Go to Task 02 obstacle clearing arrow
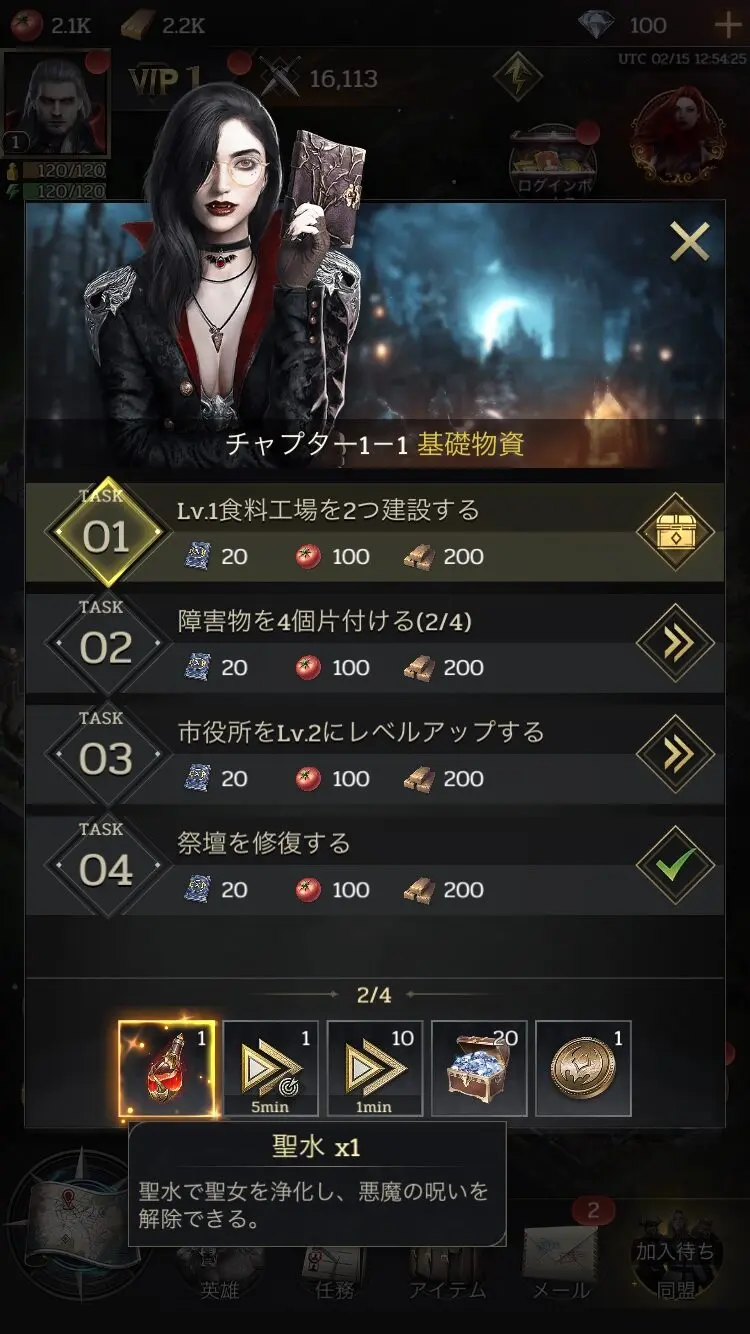The image size is (750, 1334). point(675,643)
